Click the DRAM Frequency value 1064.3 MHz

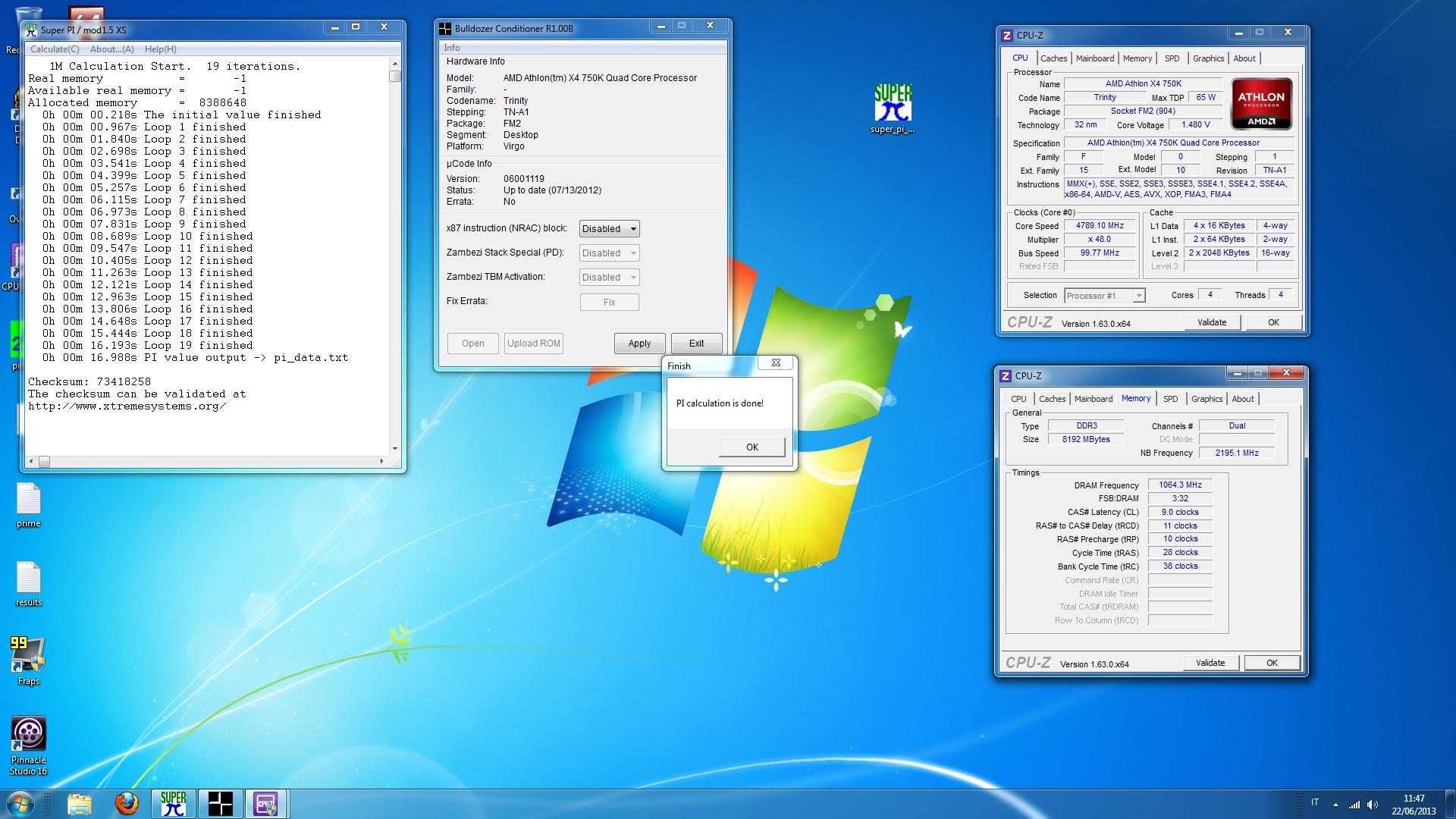1180,485
